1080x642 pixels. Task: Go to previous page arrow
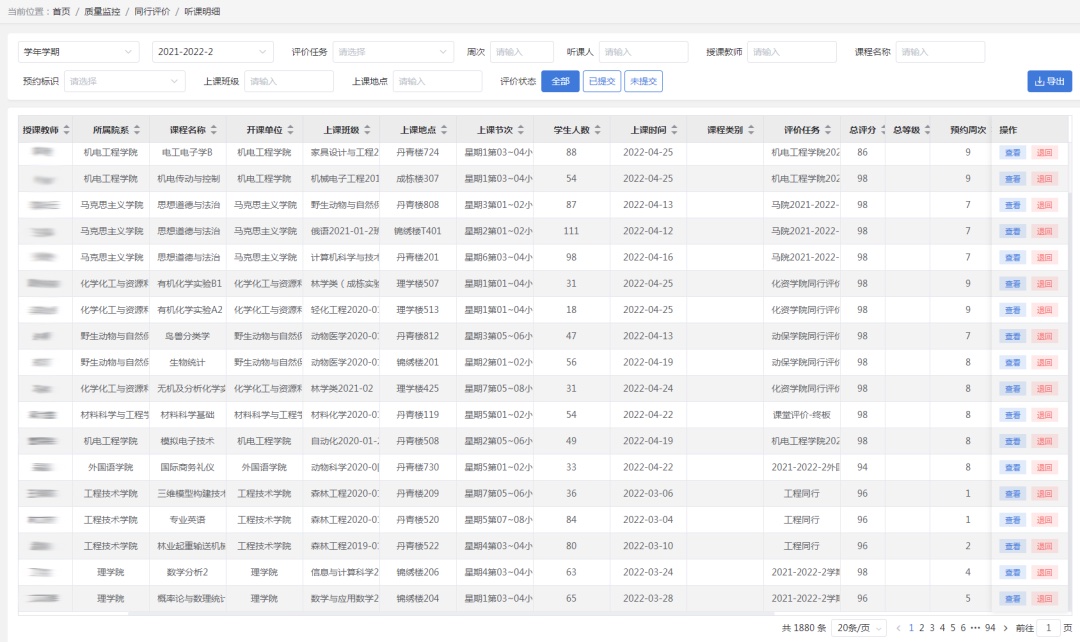[x=898, y=628]
